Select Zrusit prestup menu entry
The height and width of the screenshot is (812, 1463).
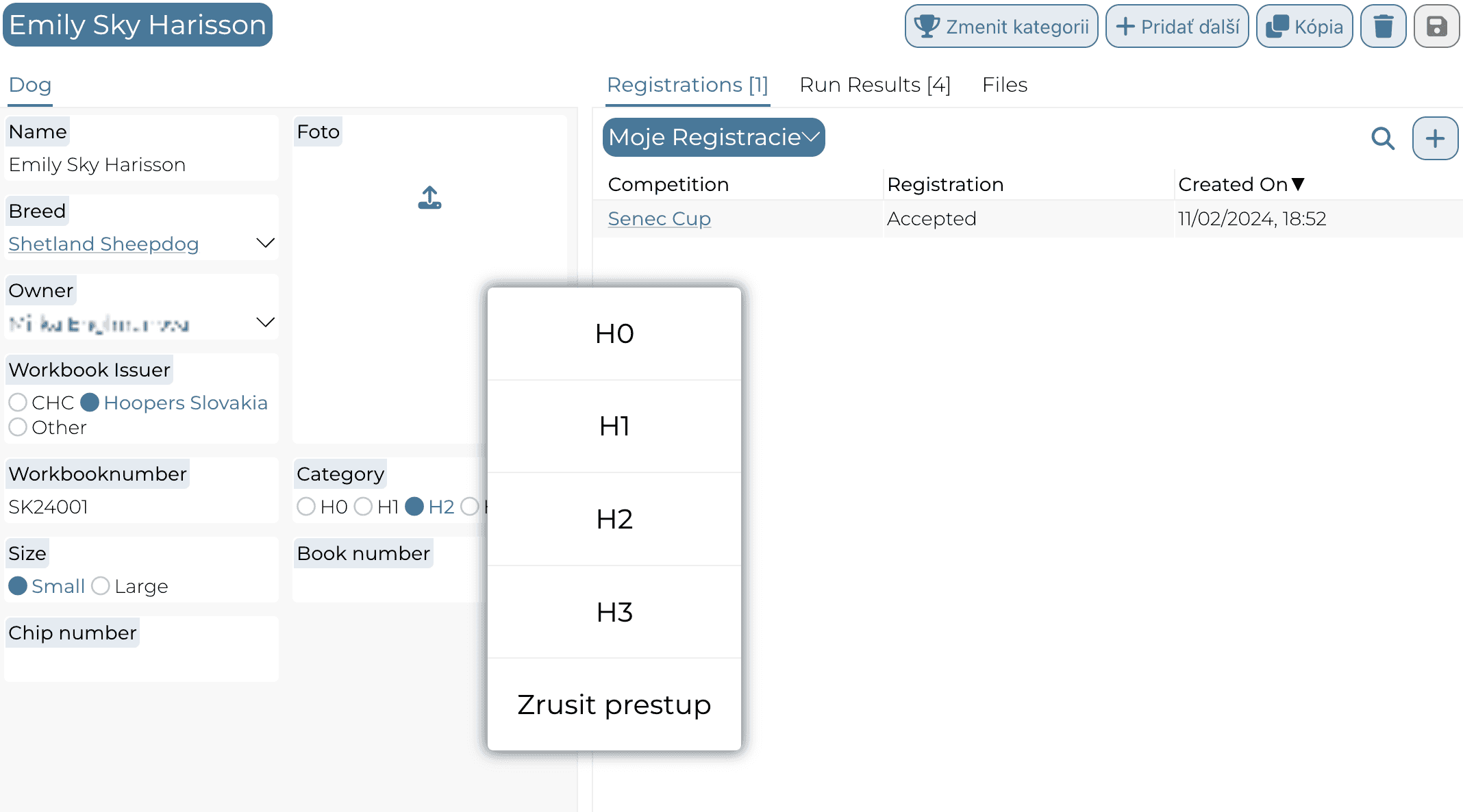coord(614,705)
